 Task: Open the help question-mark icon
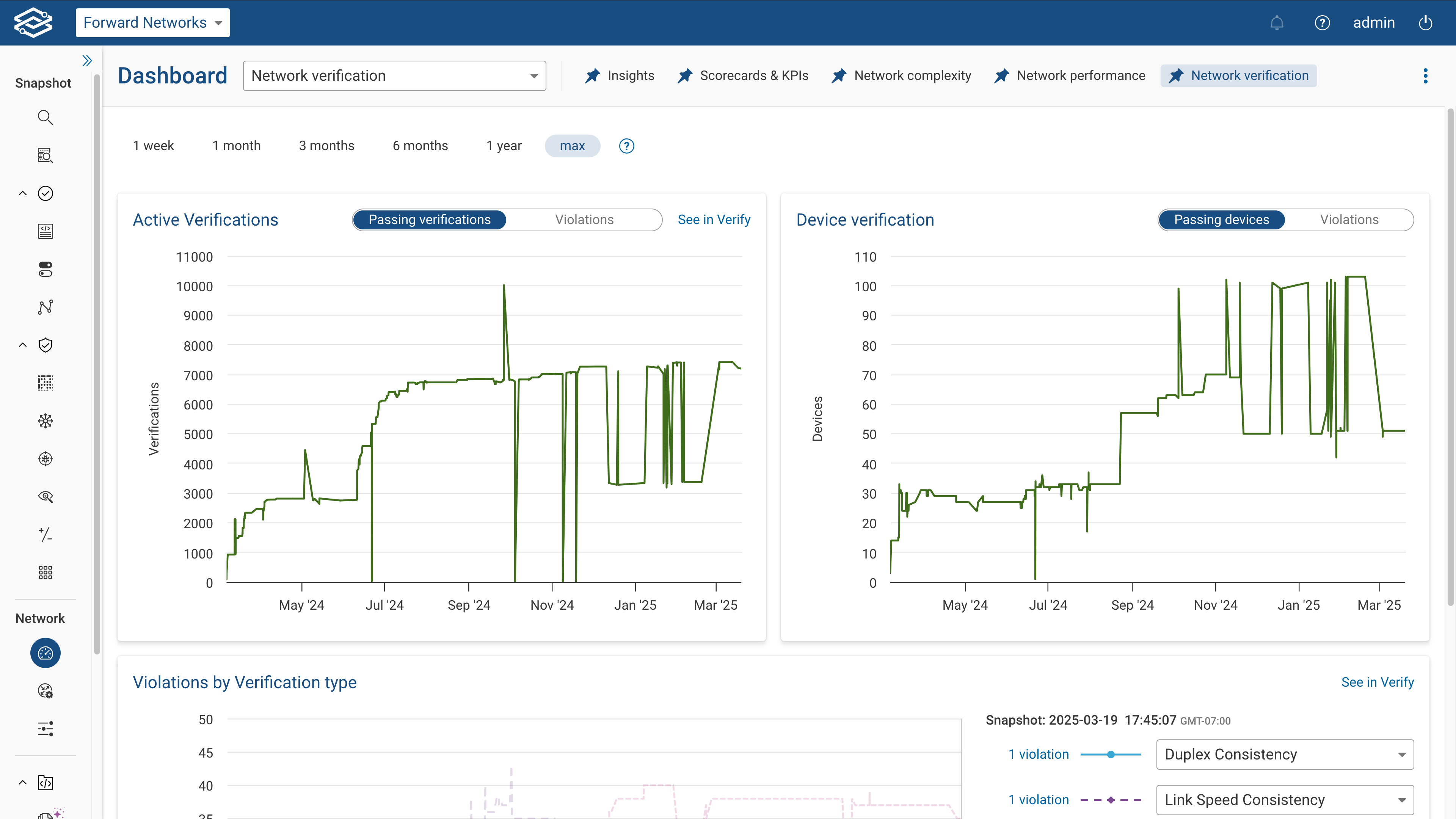click(1323, 23)
